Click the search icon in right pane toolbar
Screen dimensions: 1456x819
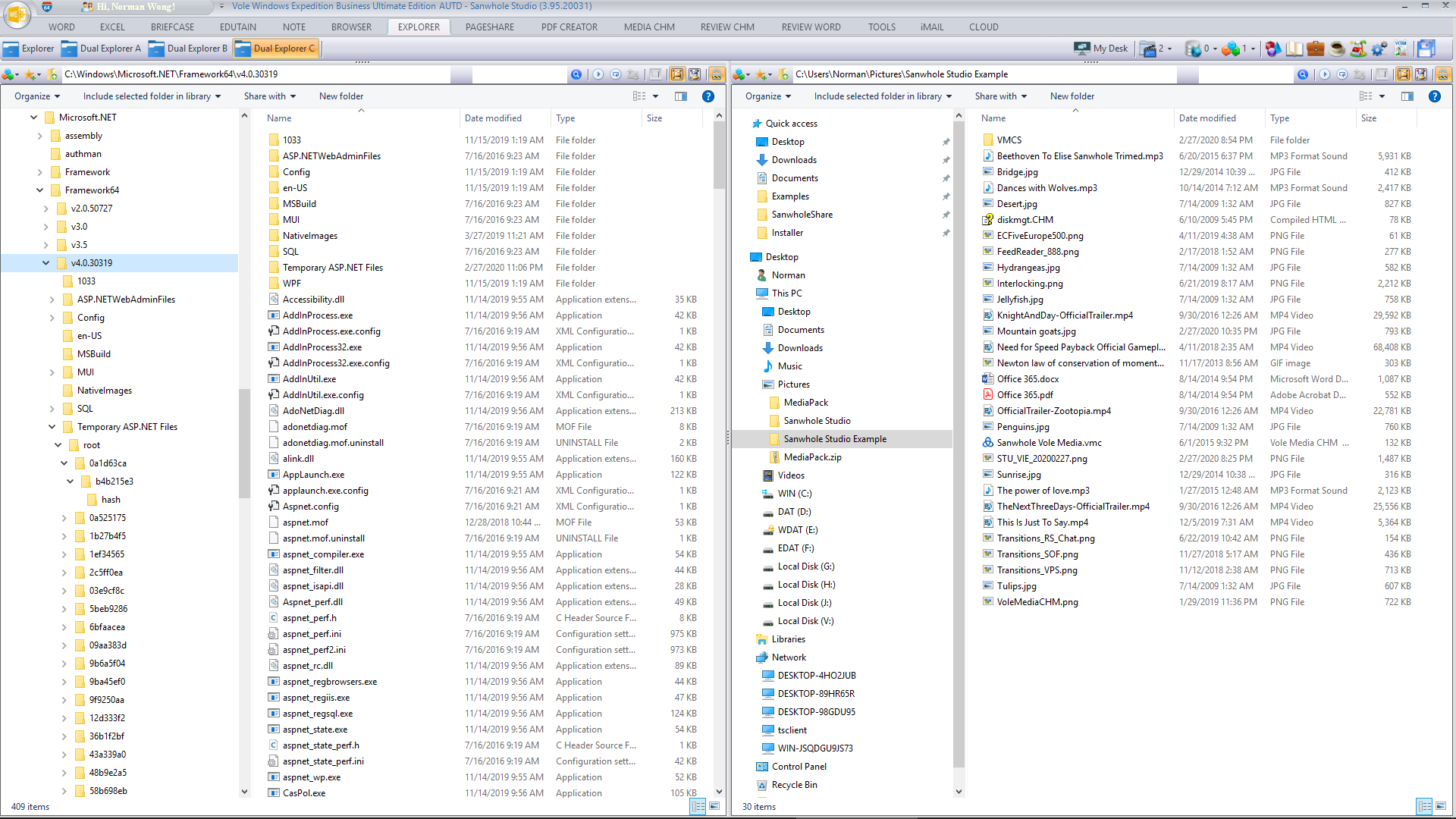point(1303,74)
